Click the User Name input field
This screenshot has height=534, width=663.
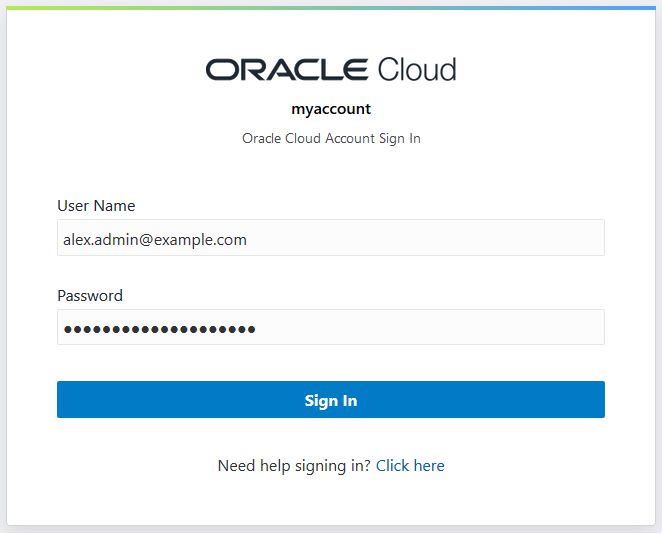click(x=331, y=238)
